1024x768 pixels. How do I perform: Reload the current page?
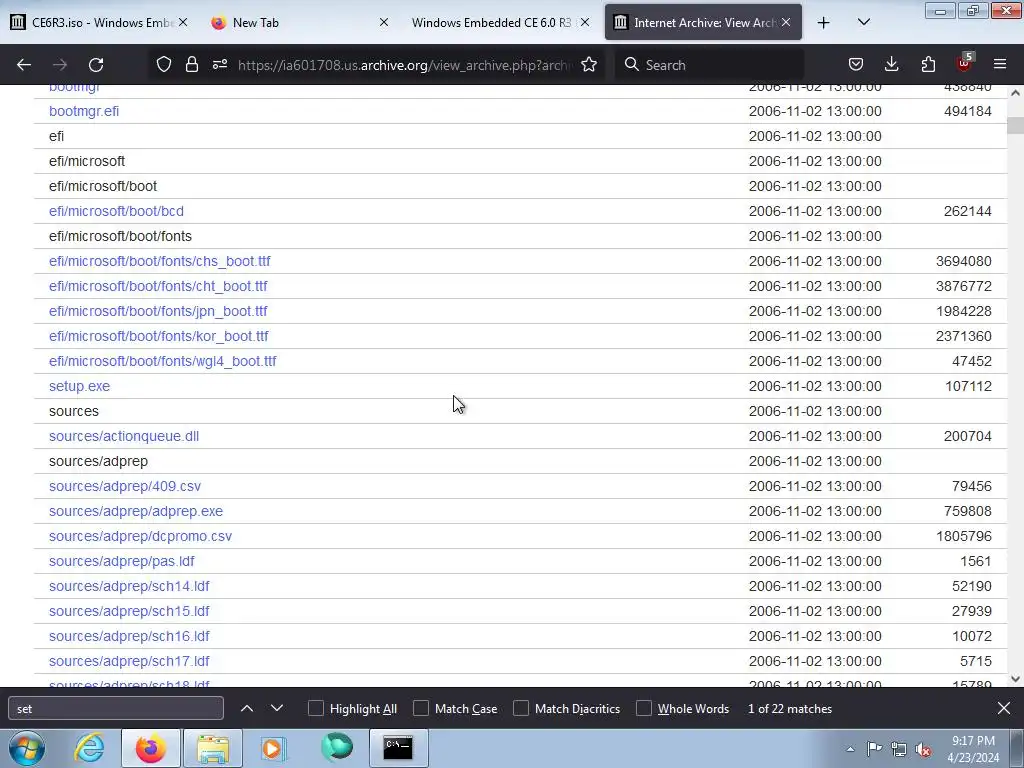[x=96, y=65]
